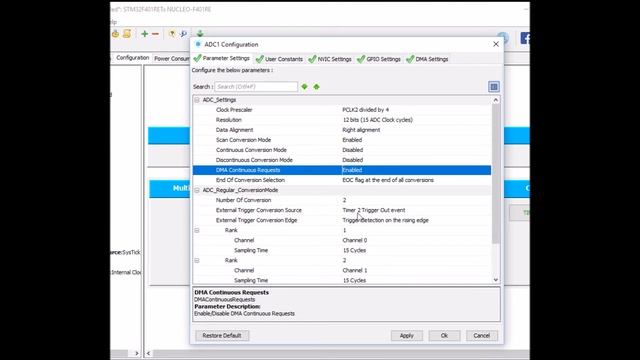The width and height of the screenshot is (640, 360).
Task: Open Power Consumption tab in main window
Action: tap(171, 59)
